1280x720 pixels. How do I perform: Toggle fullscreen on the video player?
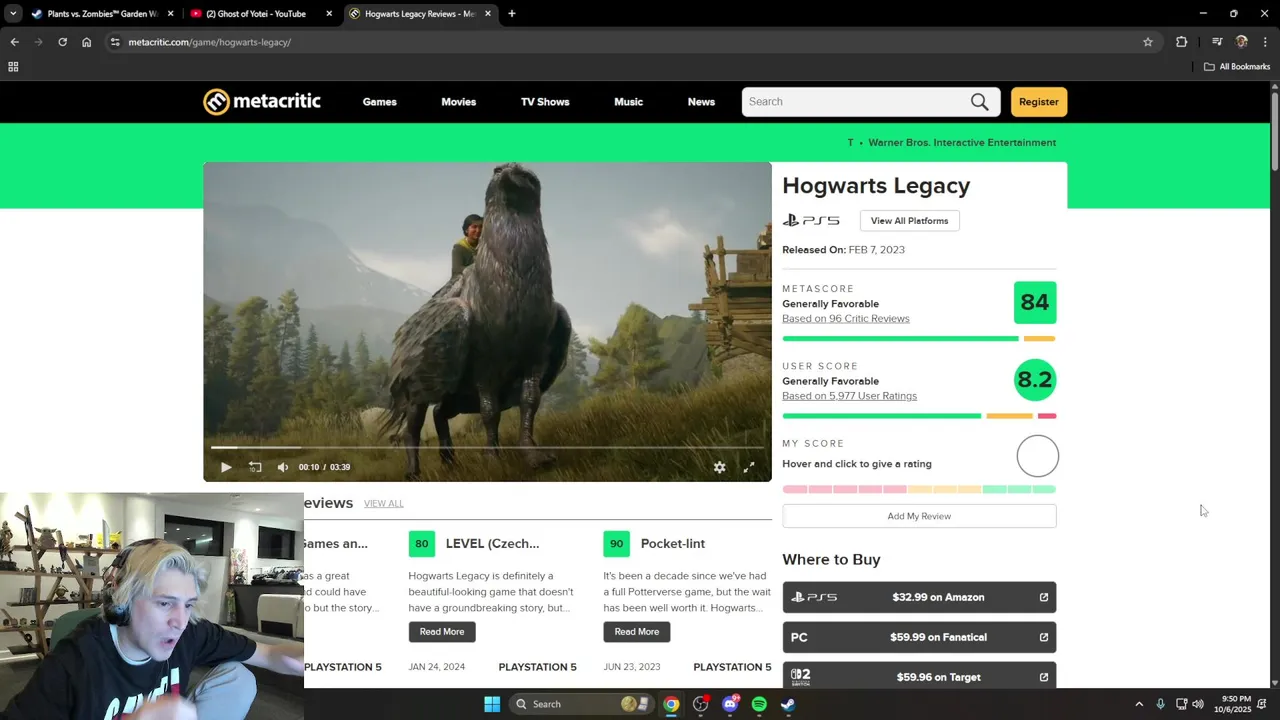pos(749,467)
